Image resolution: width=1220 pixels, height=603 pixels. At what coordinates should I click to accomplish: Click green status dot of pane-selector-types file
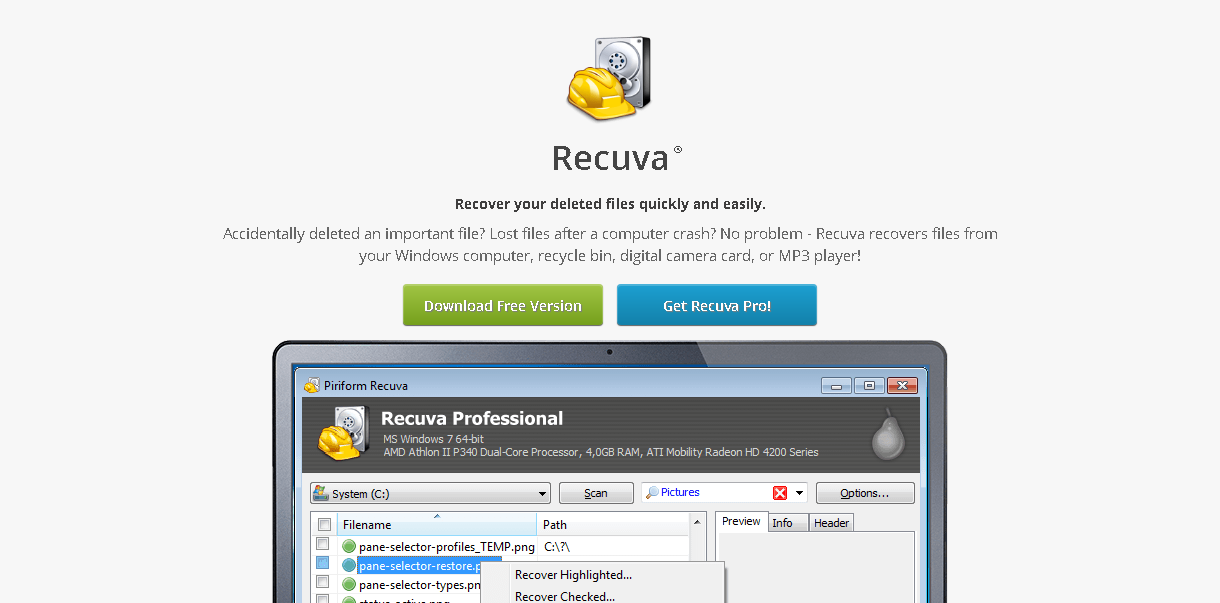click(x=349, y=584)
